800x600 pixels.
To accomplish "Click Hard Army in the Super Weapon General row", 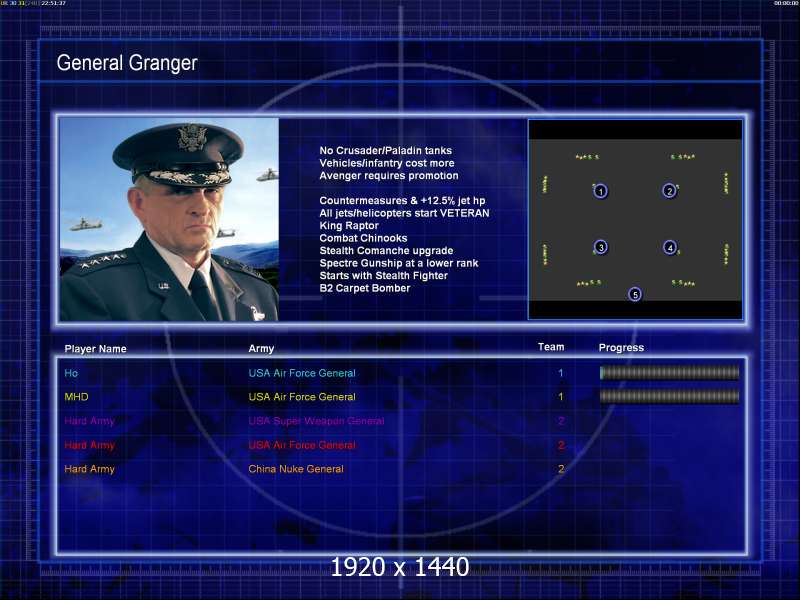I will point(89,421).
